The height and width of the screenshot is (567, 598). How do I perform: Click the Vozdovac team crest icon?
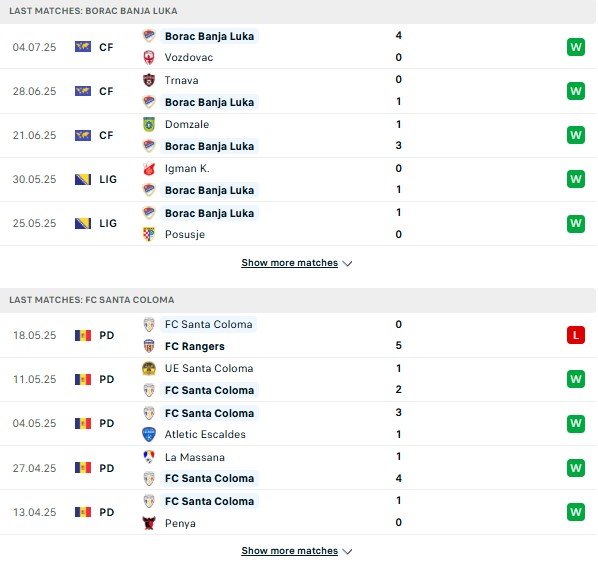pos(149,58)
